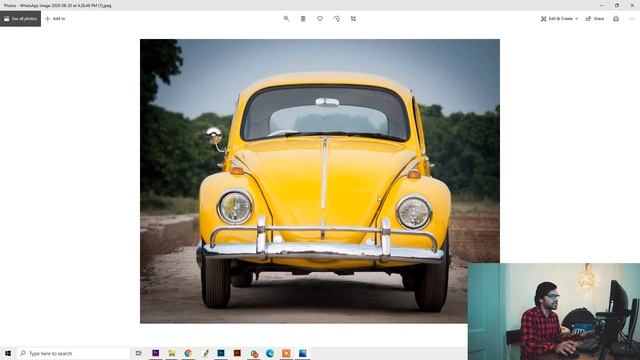Minimize the Photos window
Viewport: 640px width, 360px height.
602,5
